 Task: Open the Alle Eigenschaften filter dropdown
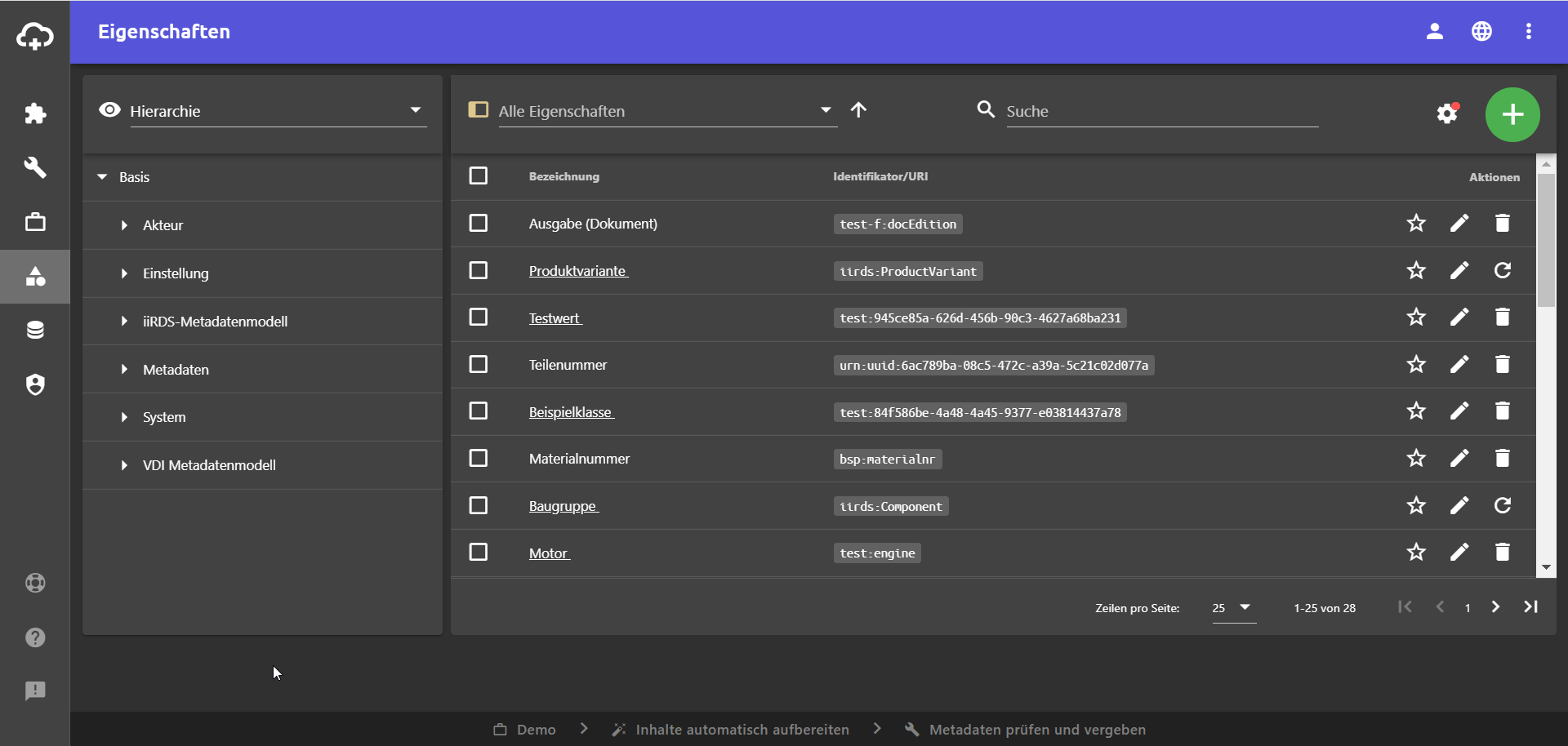point(667,111)
